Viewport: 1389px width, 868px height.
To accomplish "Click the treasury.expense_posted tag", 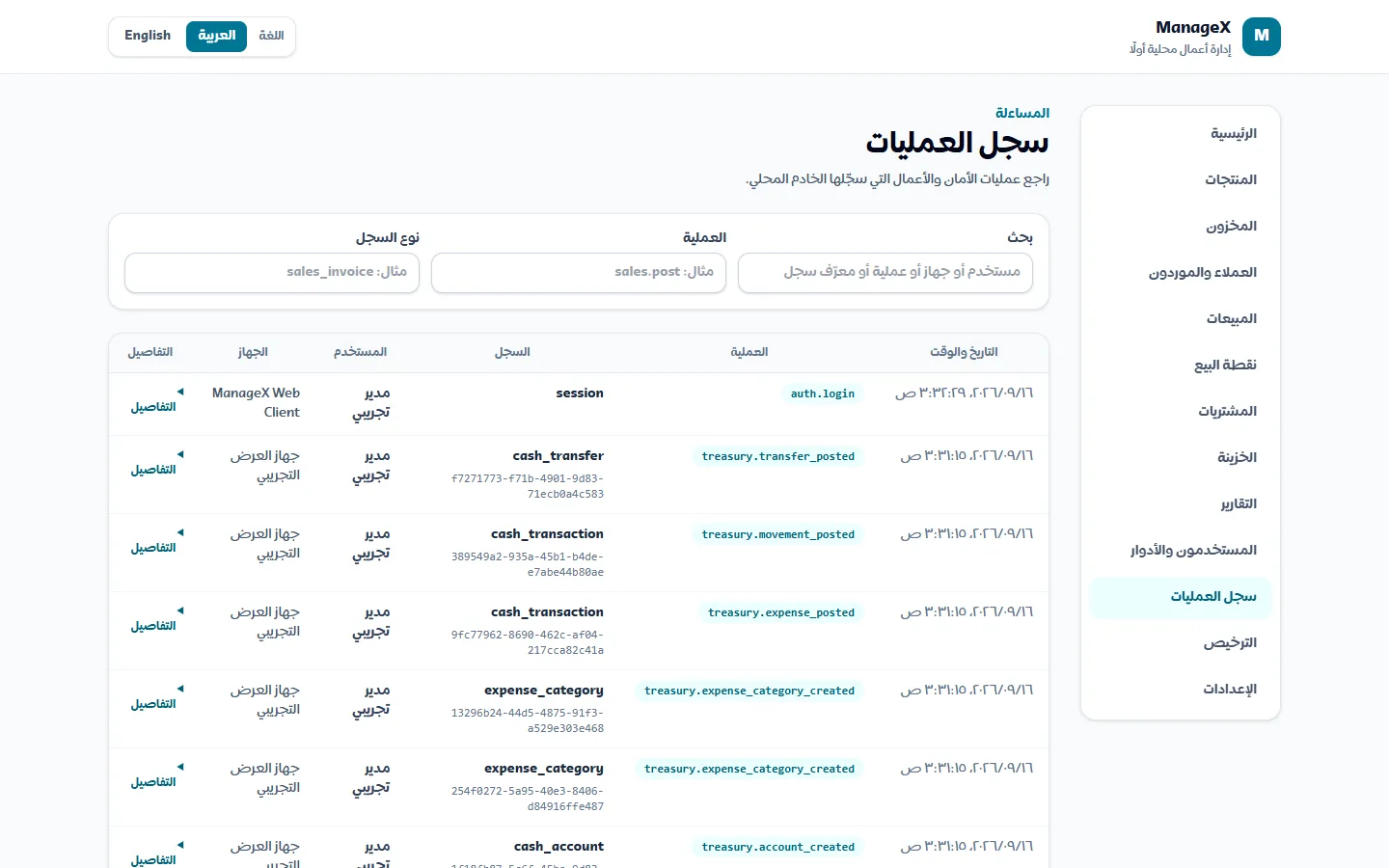I will [781, 612].
